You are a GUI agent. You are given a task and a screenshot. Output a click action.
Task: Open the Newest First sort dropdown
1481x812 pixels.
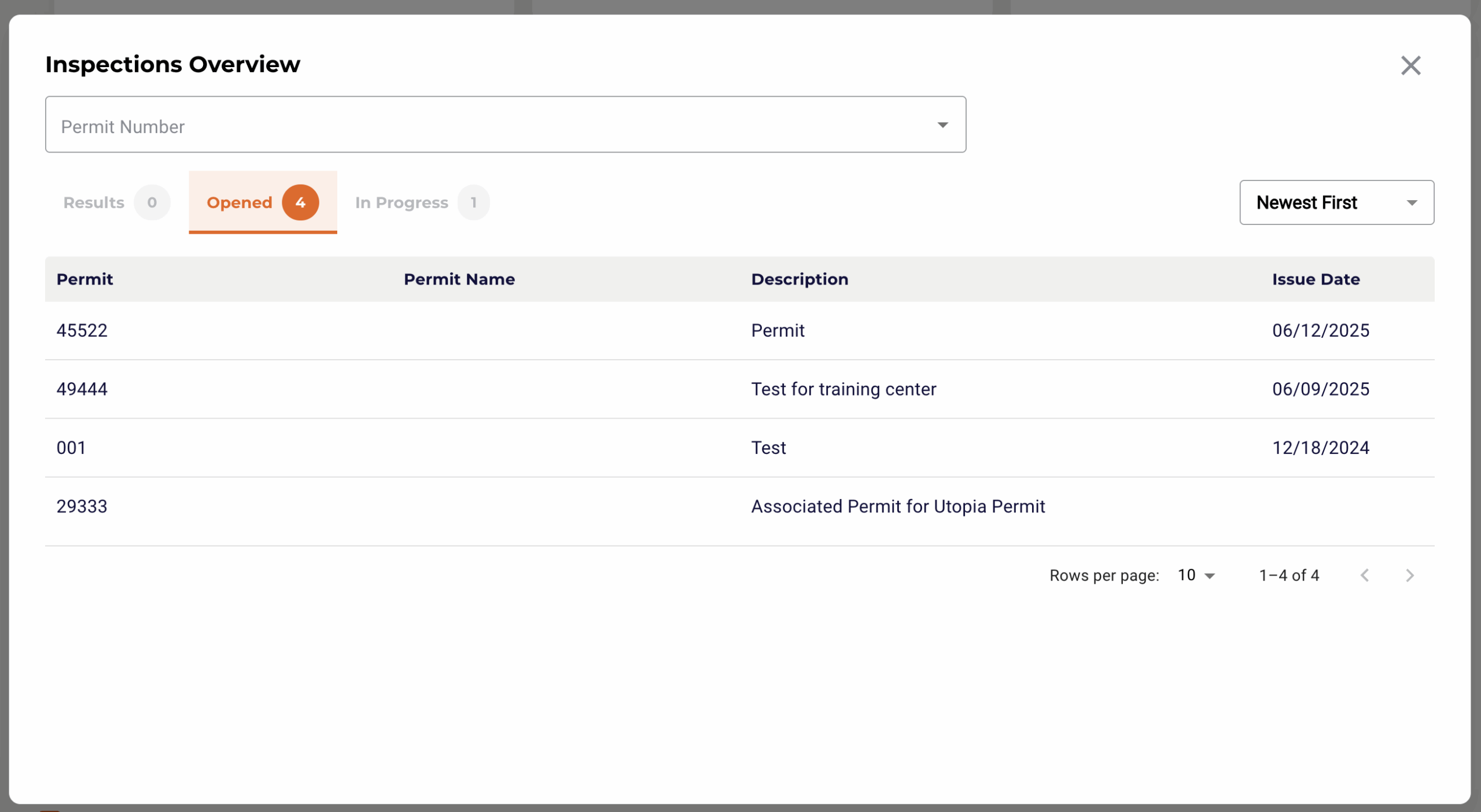point(1336,202)
